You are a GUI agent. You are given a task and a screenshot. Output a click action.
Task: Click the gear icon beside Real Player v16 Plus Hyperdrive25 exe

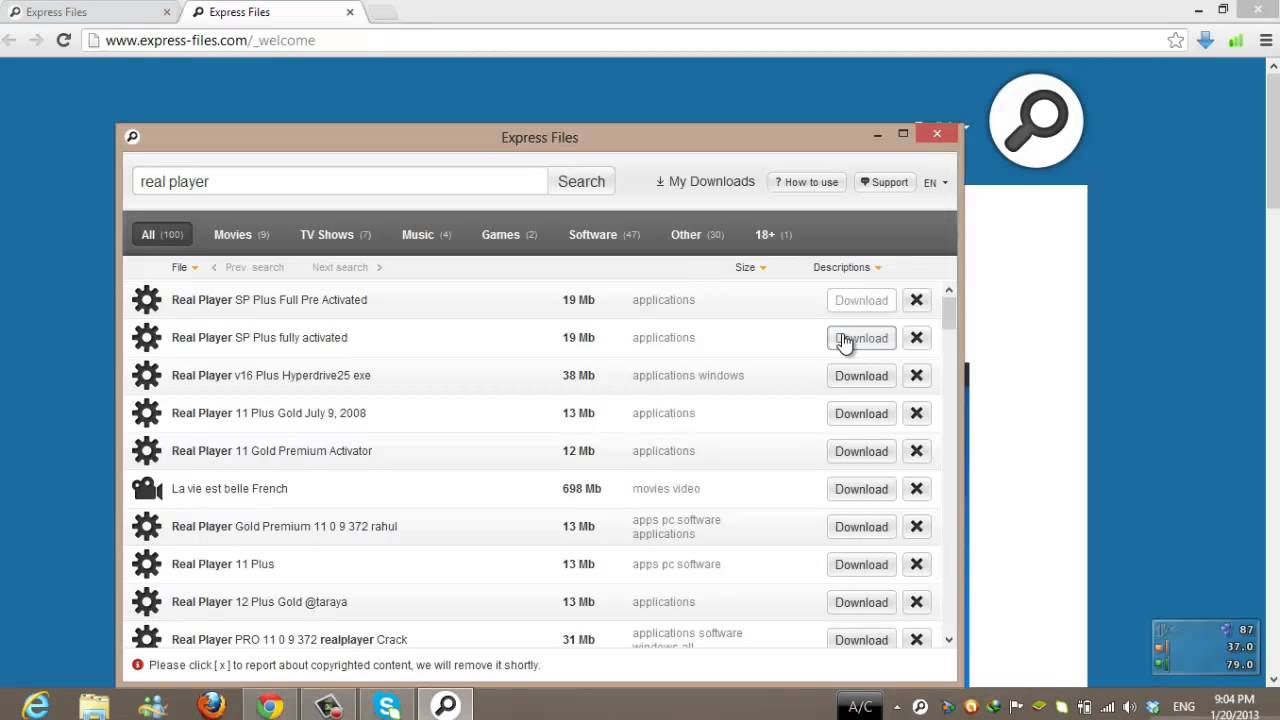147,376
